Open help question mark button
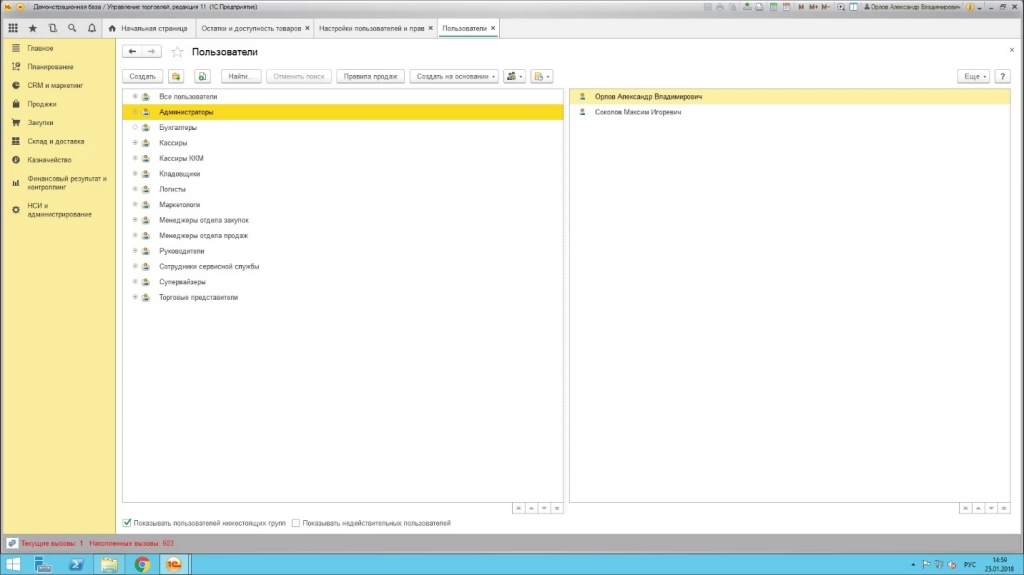 click(1002, 76)
